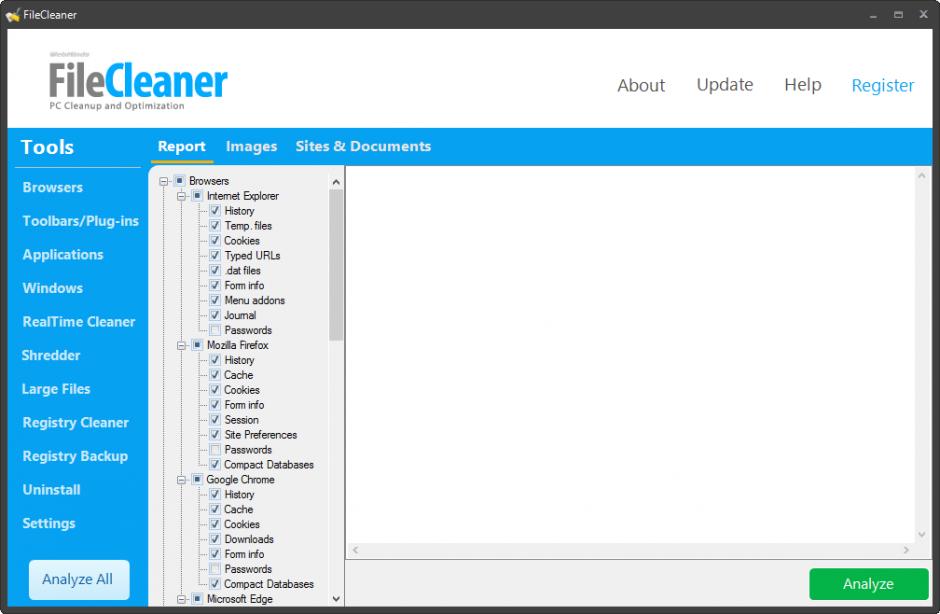Toggle the Mozilla Firefox group checkbox
Viewport: 940px width, 614px height.
point(197,345)
